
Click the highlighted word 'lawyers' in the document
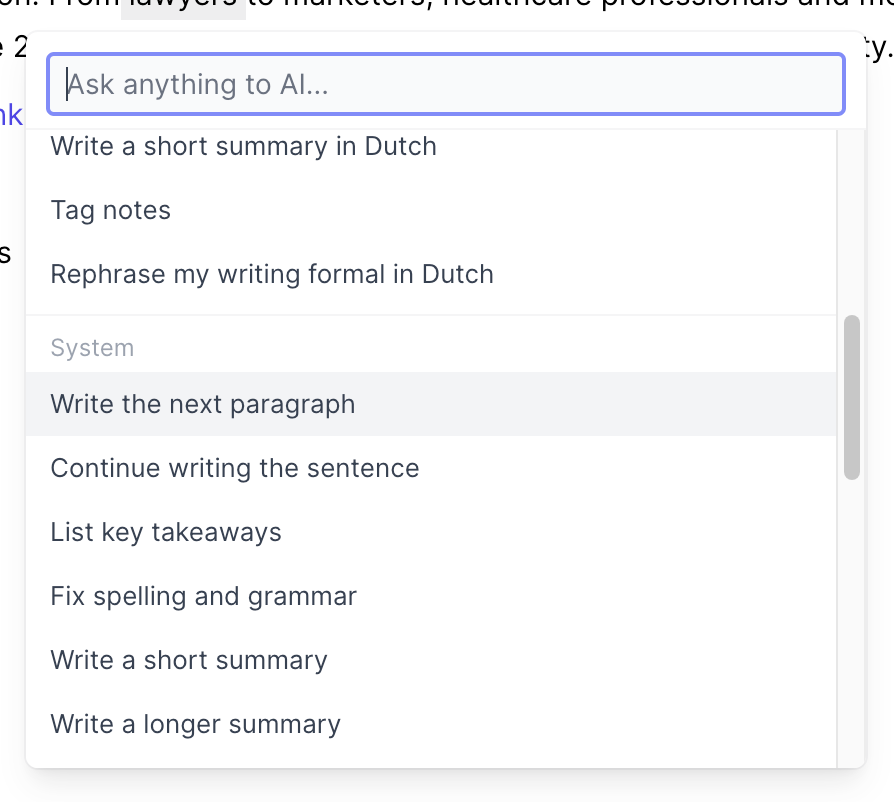click(x=183, y=5)
